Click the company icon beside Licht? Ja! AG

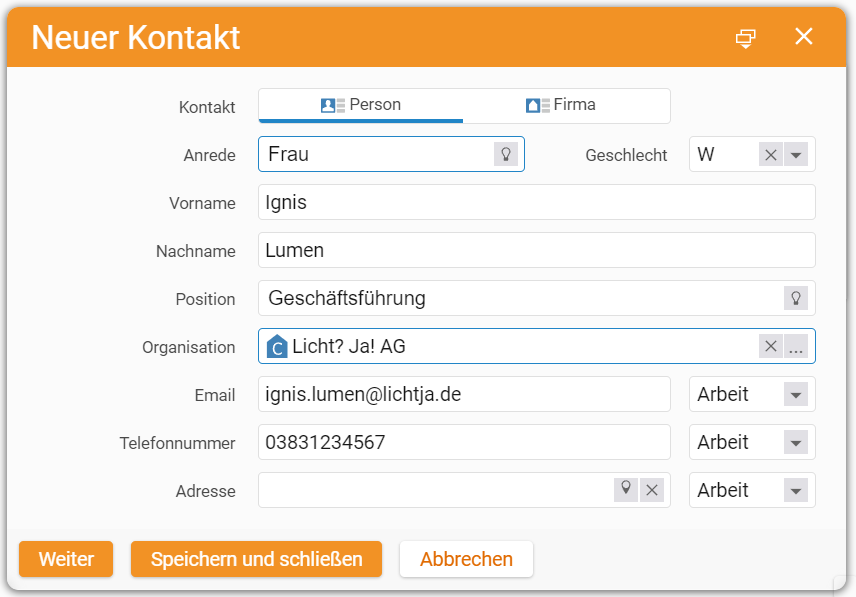coord(277,347)
